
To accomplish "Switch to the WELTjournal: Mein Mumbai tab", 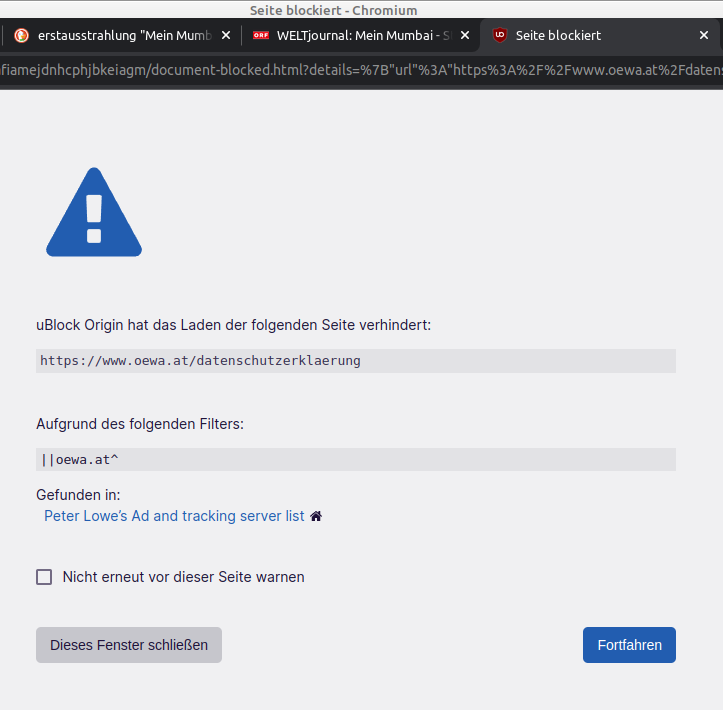I will [x=360, y=36].
